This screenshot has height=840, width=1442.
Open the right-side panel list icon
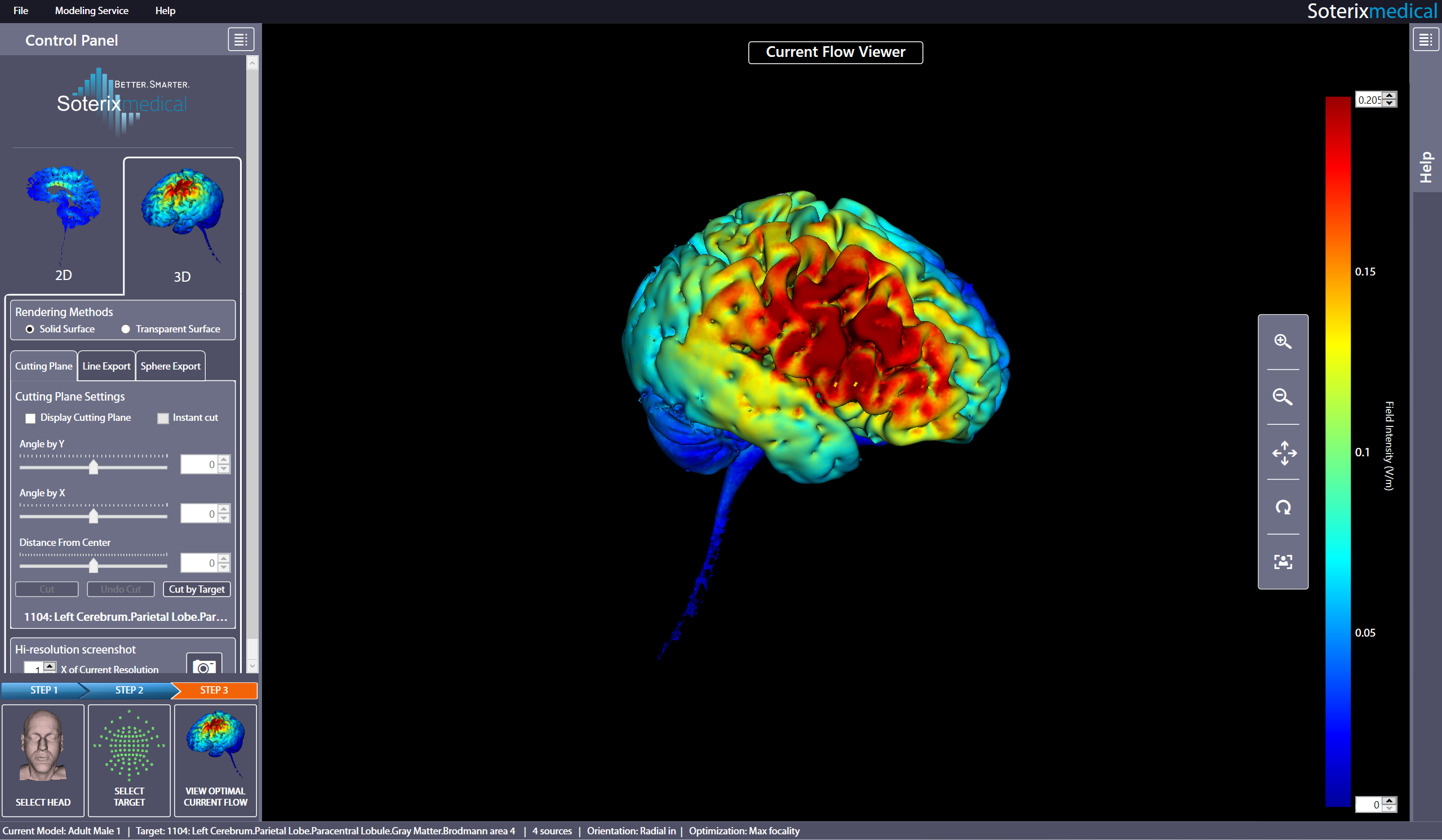[x=1426, y=39]
